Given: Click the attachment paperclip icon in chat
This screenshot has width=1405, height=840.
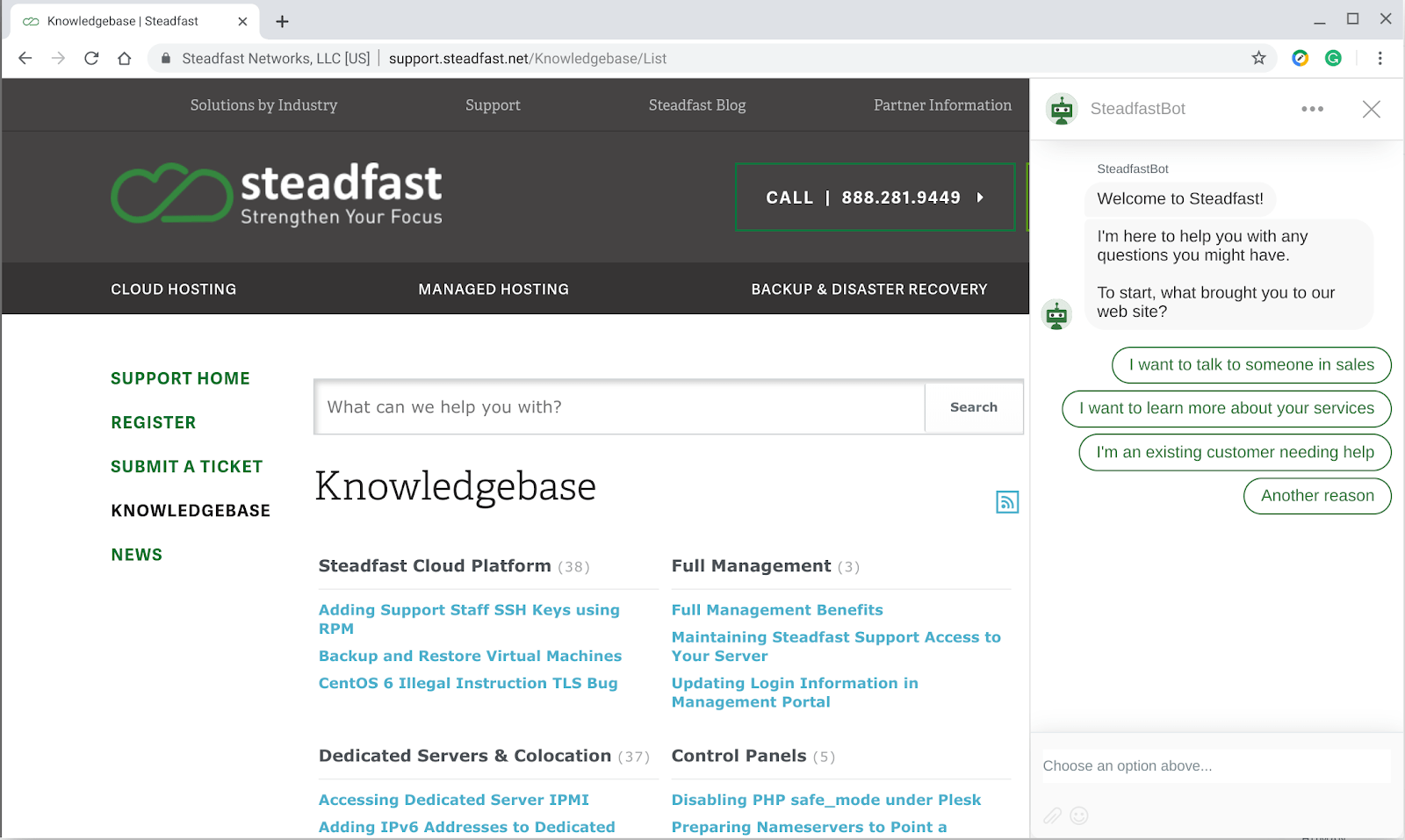Looking at the screenshot, I should click(1052, 815).
